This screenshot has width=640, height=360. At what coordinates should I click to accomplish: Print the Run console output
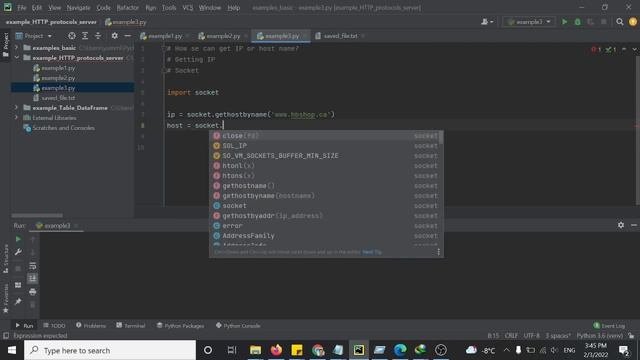click(33, 292)
